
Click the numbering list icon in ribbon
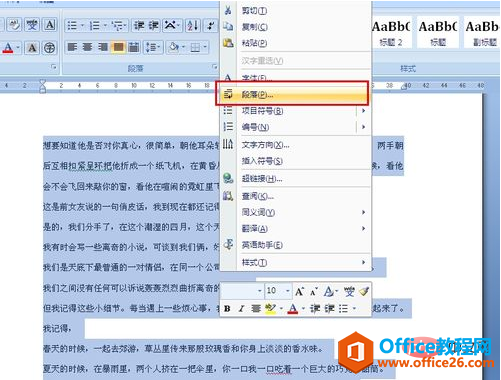point(95,25)
